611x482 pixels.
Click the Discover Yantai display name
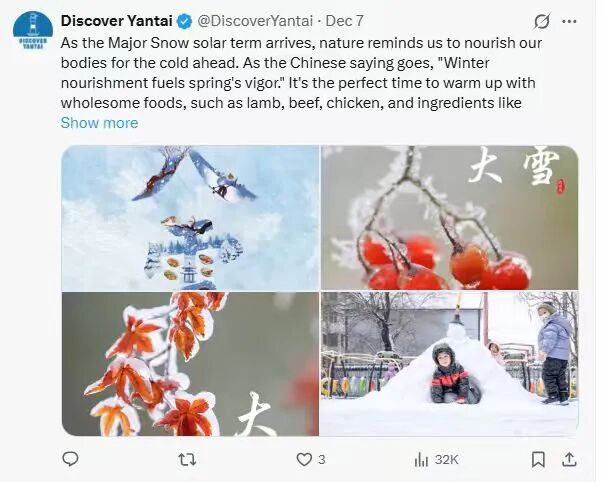click(116, 21)
